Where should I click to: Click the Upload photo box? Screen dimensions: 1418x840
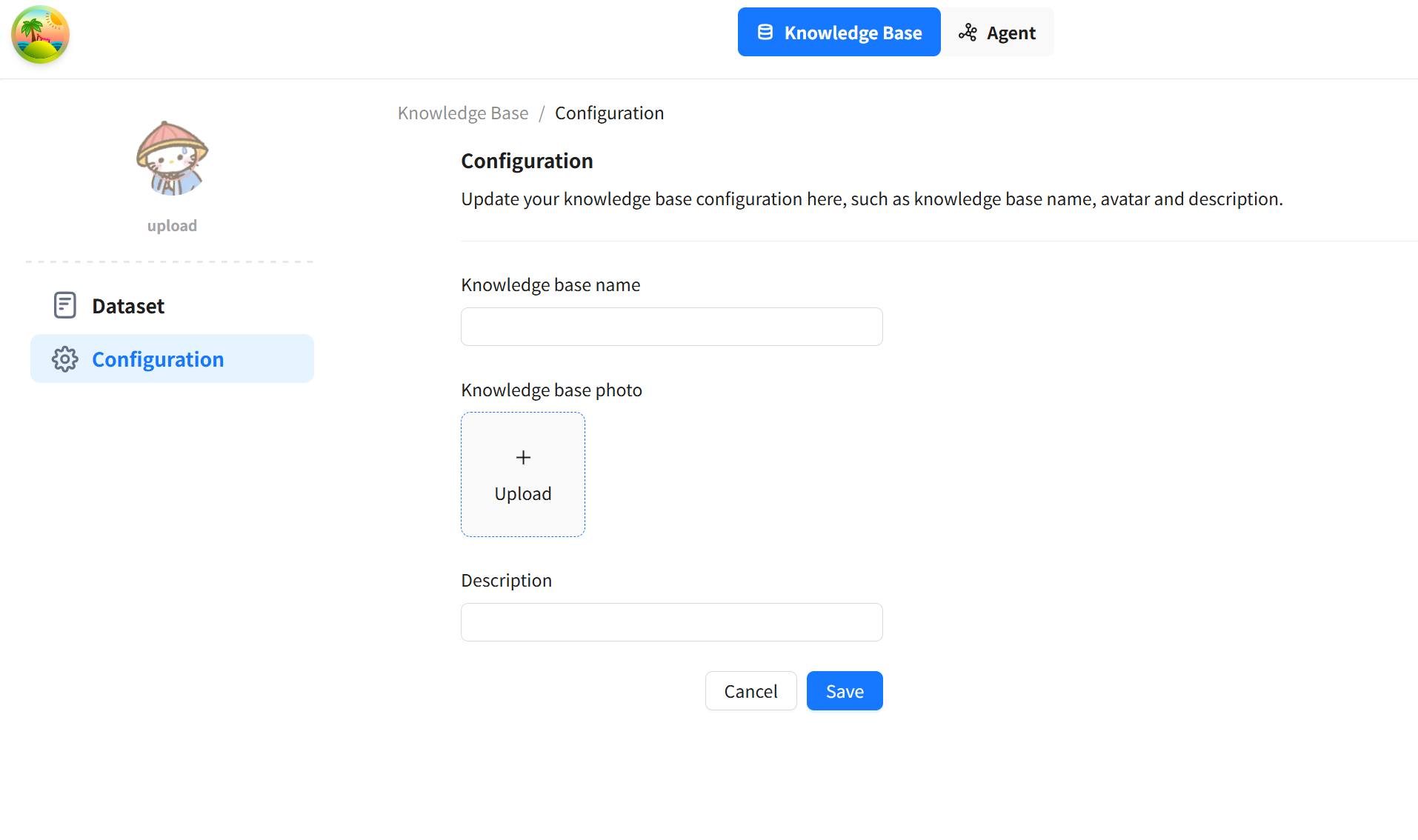[523, 475]
